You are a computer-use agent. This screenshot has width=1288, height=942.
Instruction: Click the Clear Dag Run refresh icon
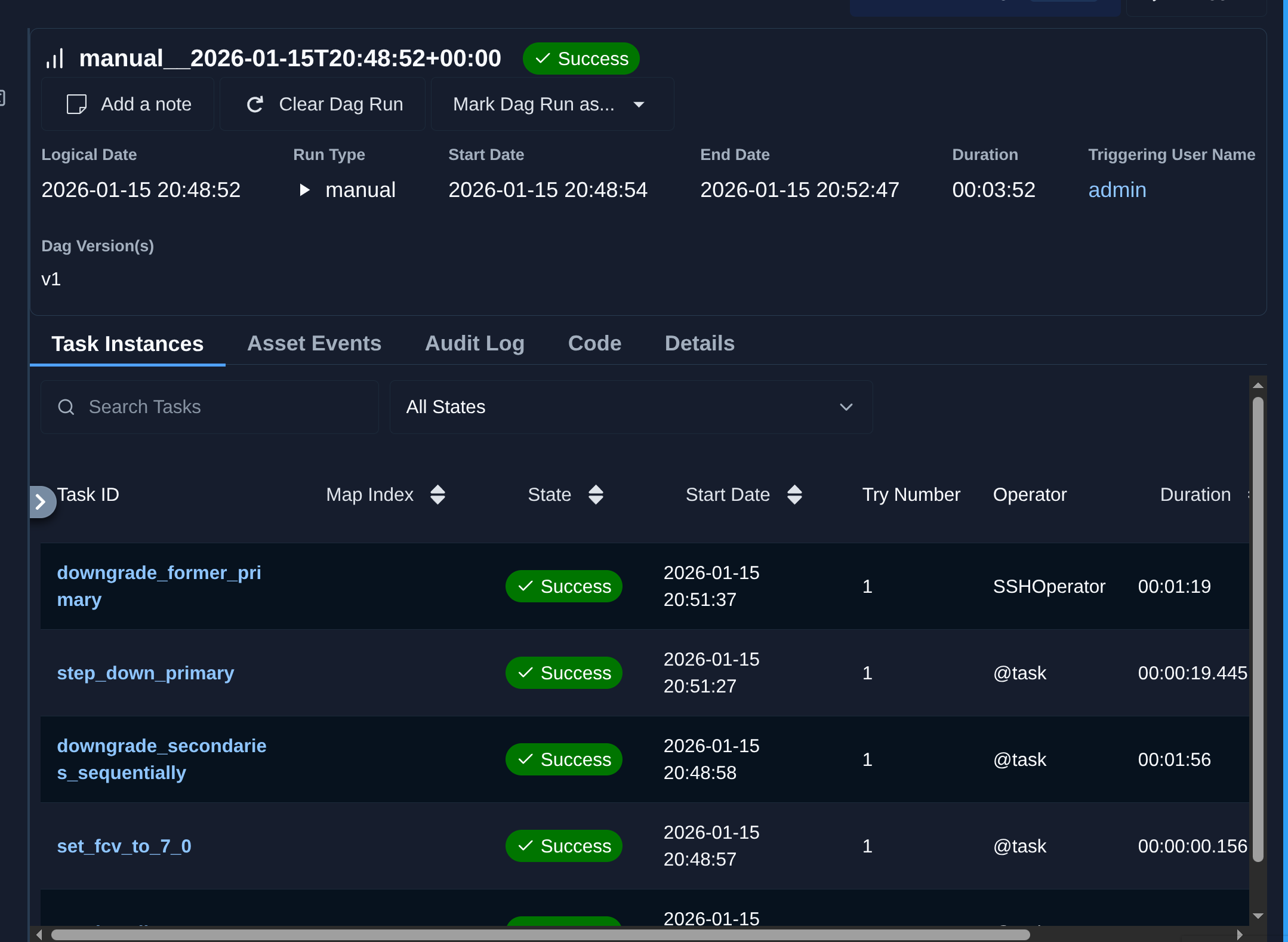[255, 104]
